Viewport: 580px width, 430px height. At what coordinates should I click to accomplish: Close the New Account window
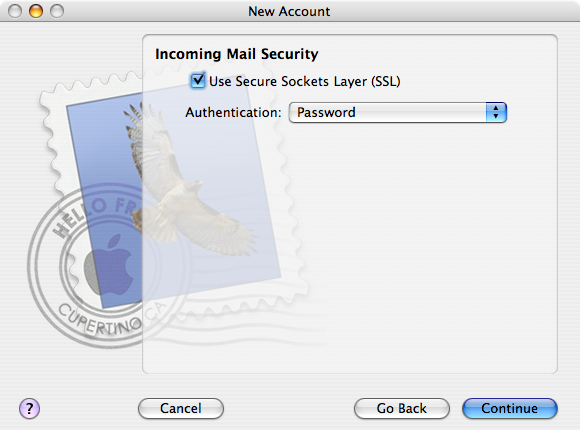pos(15,11)
